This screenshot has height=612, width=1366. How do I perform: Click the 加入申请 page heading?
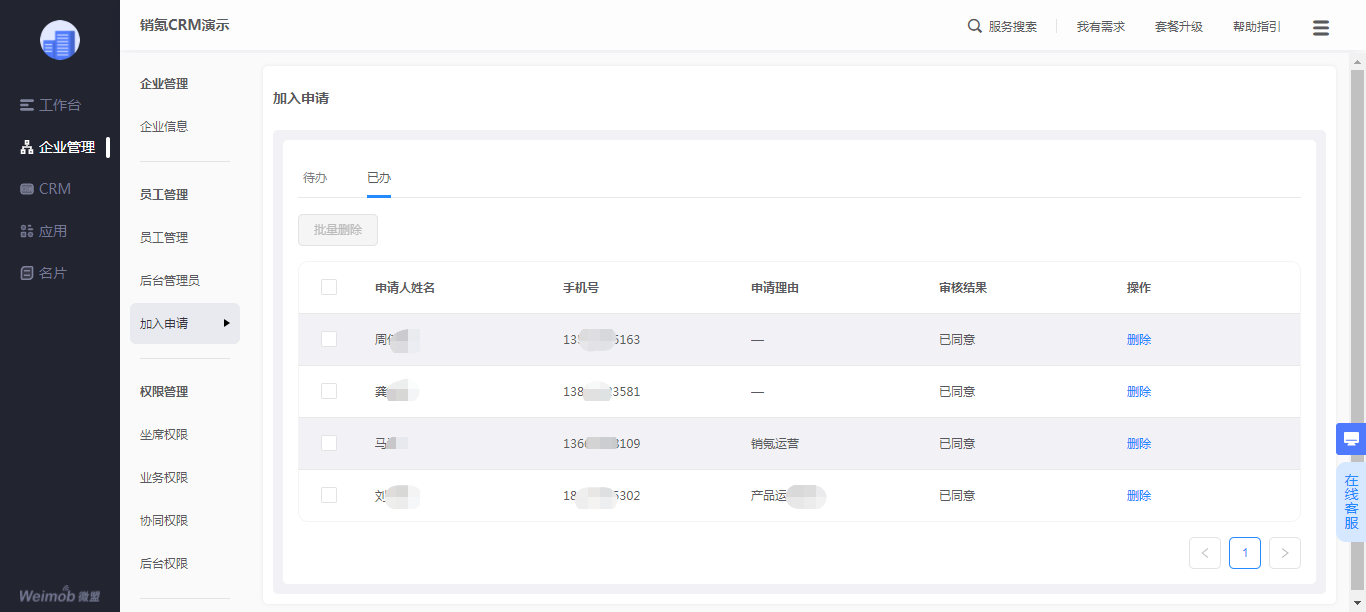click(301, 99)
